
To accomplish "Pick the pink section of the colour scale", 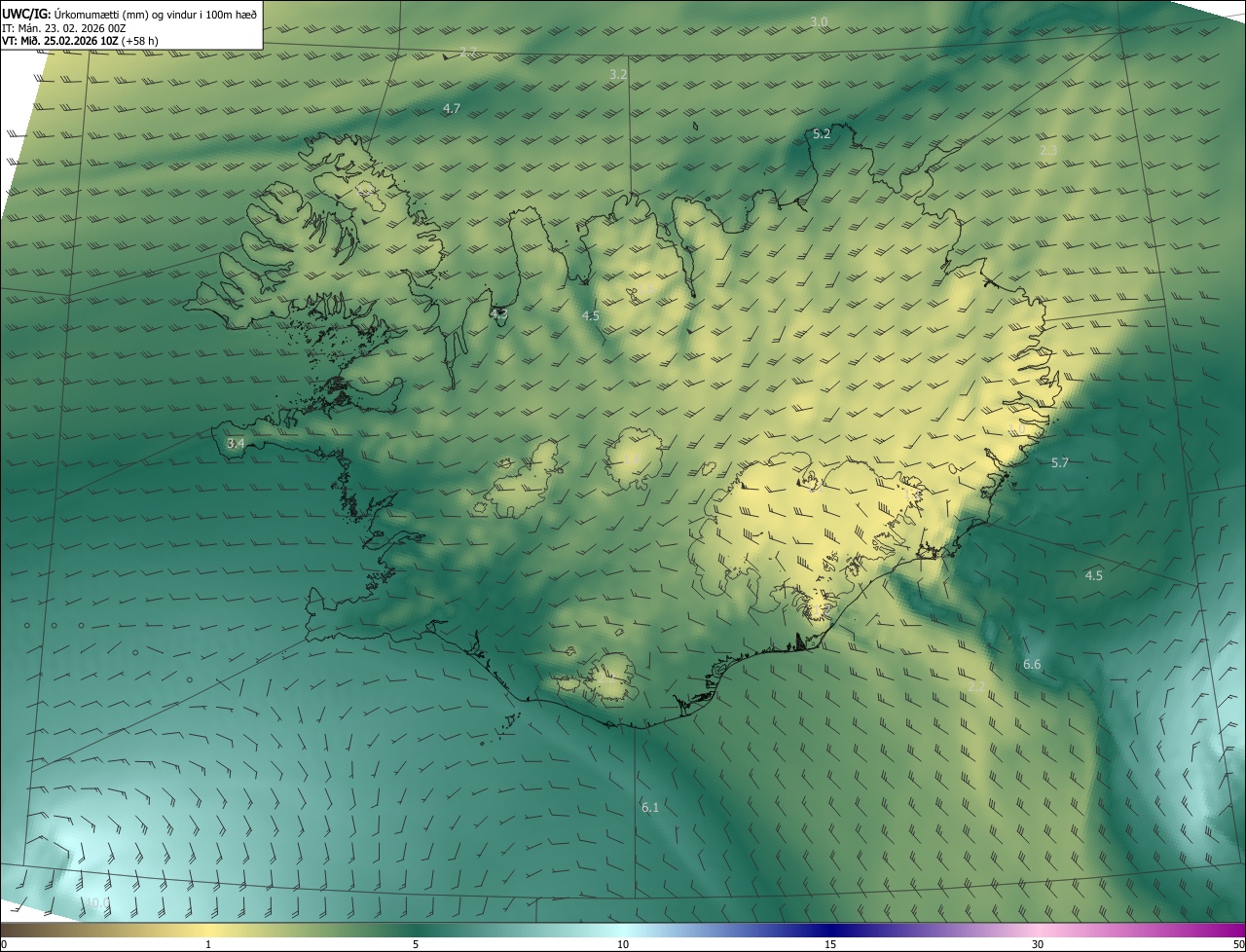I will click(x=1038, y=931).
